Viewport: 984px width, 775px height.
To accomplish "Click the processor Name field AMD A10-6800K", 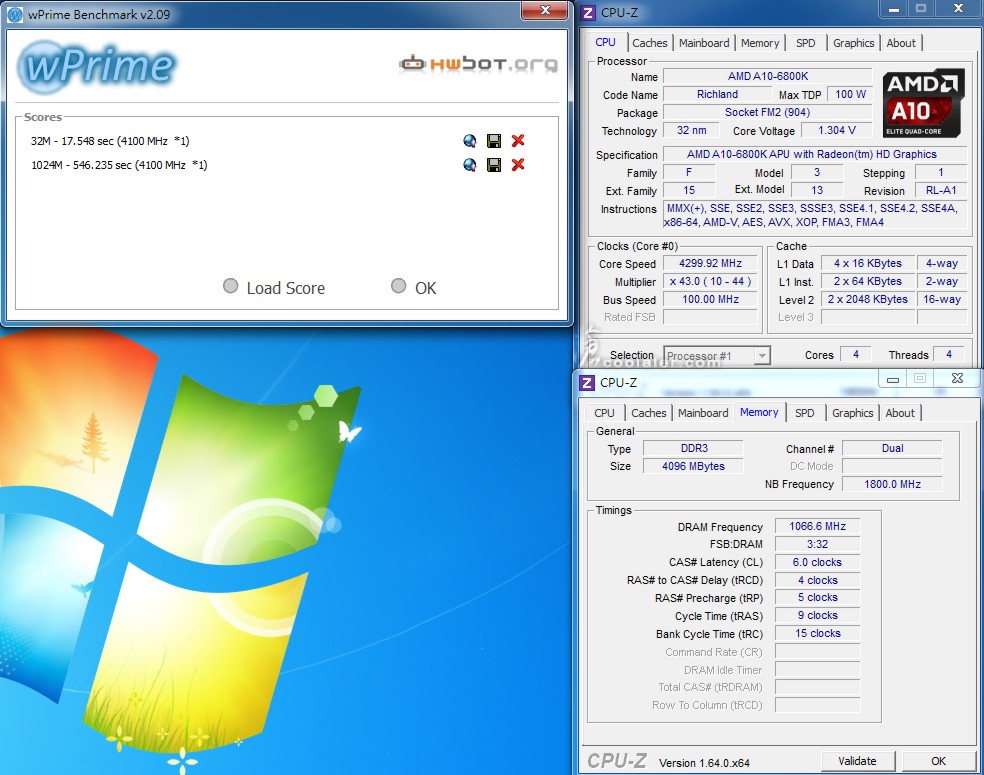I will click(767, 76).
